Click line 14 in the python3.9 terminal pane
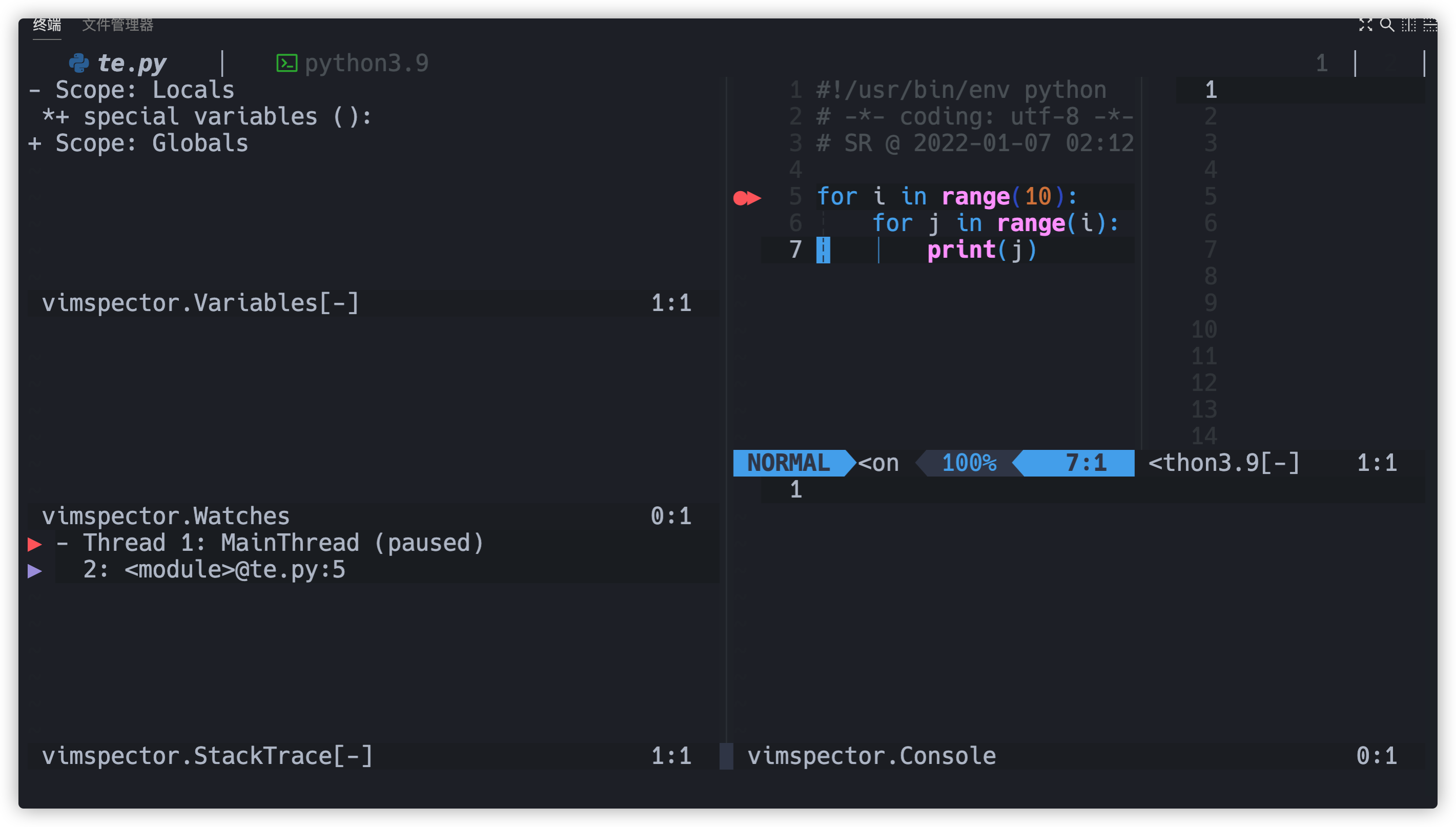Viewport: 1456px width, 827px height. click(x=1204, y=436)
